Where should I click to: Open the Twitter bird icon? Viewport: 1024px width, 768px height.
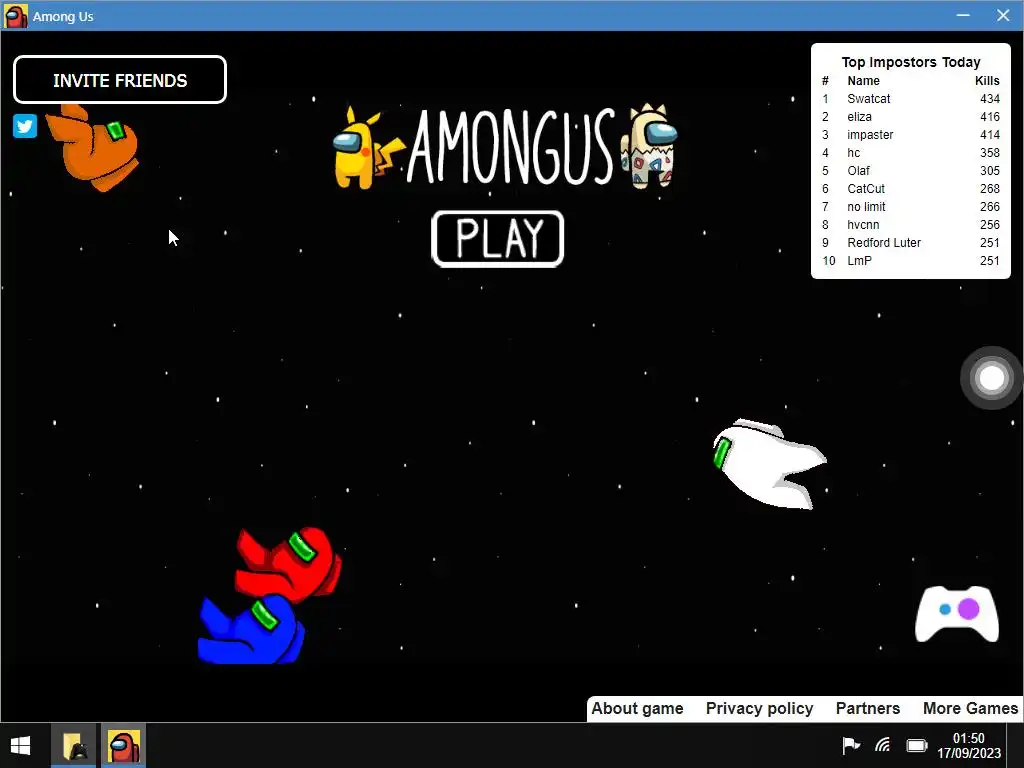(25, 126)
